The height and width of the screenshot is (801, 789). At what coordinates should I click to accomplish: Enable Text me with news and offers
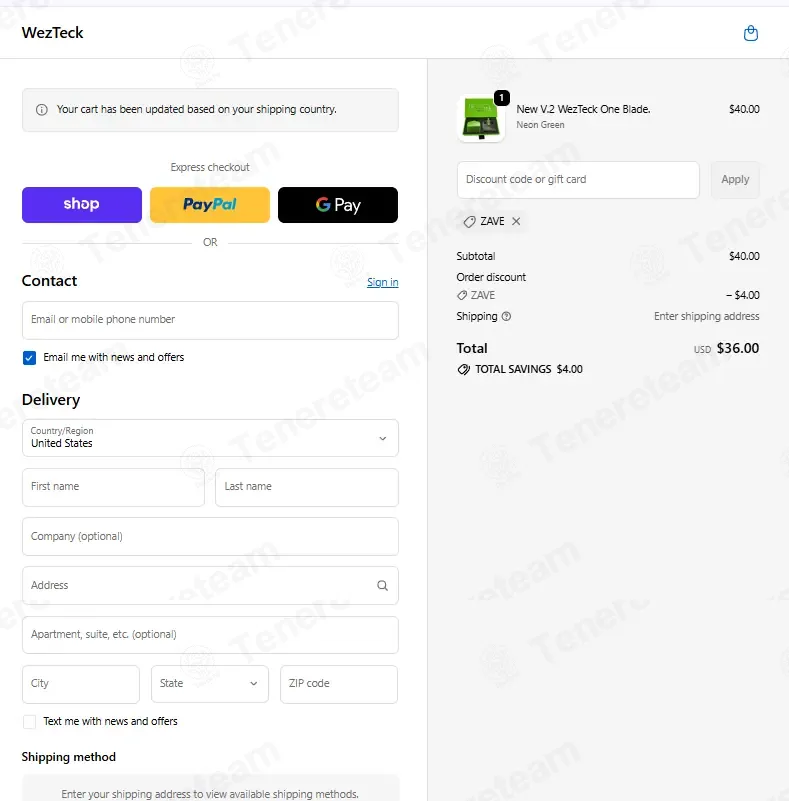point(30,722)
